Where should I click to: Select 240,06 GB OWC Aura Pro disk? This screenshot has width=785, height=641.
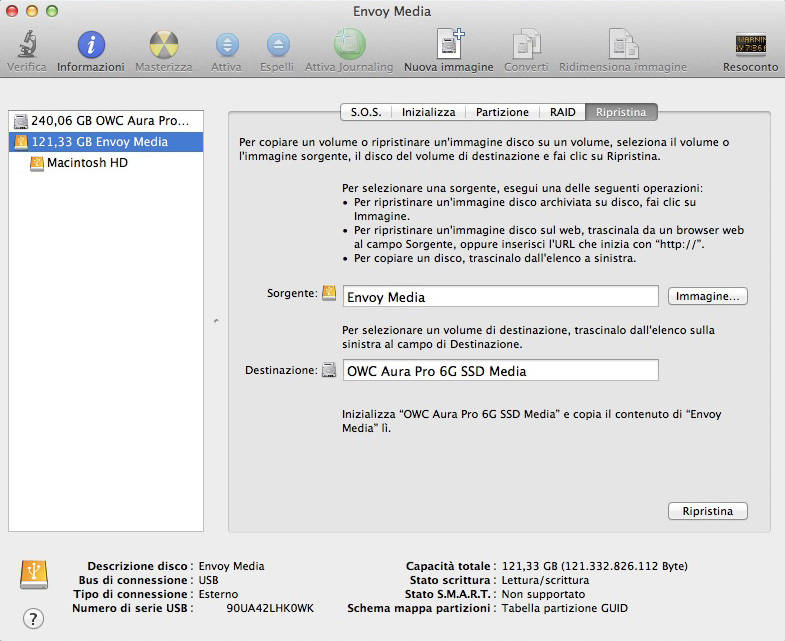[x=106, y=121]
